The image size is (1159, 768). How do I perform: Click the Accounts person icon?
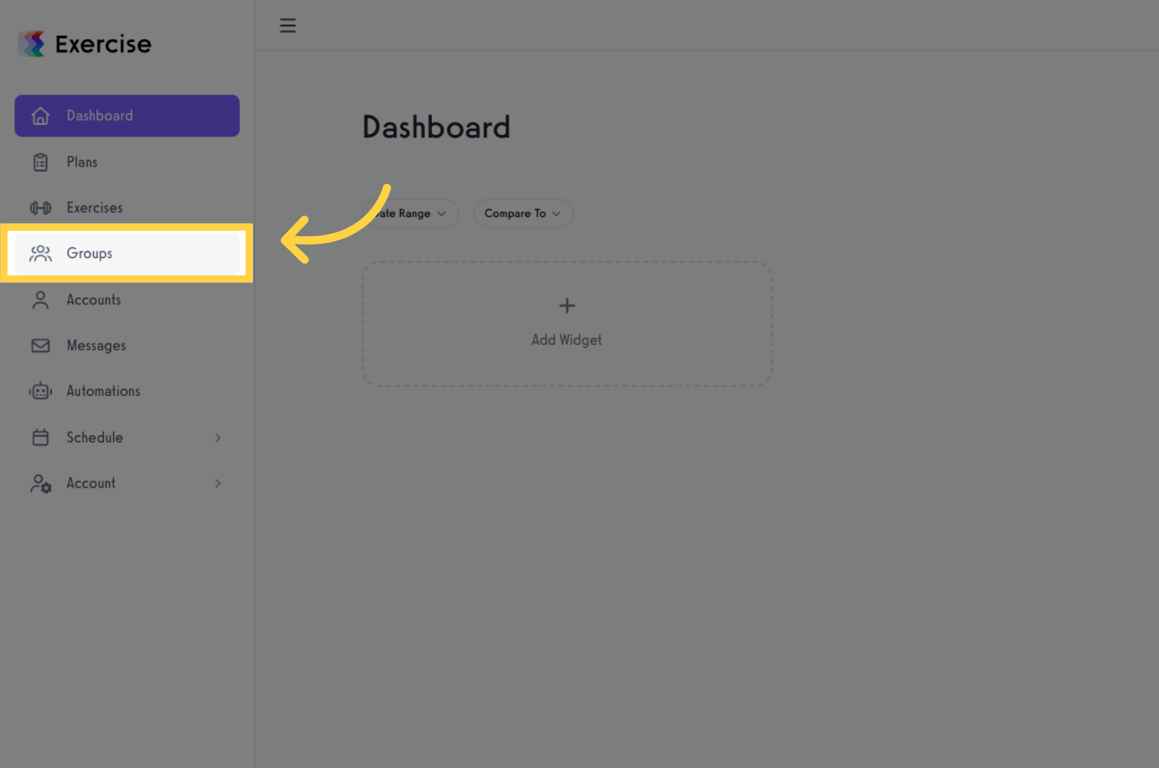pos(40,299)
